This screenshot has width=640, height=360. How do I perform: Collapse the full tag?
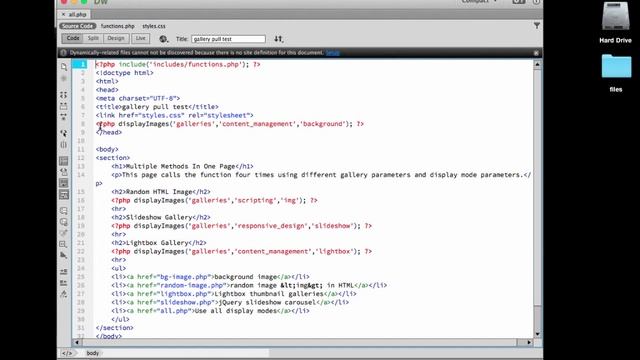click(64, 95)
